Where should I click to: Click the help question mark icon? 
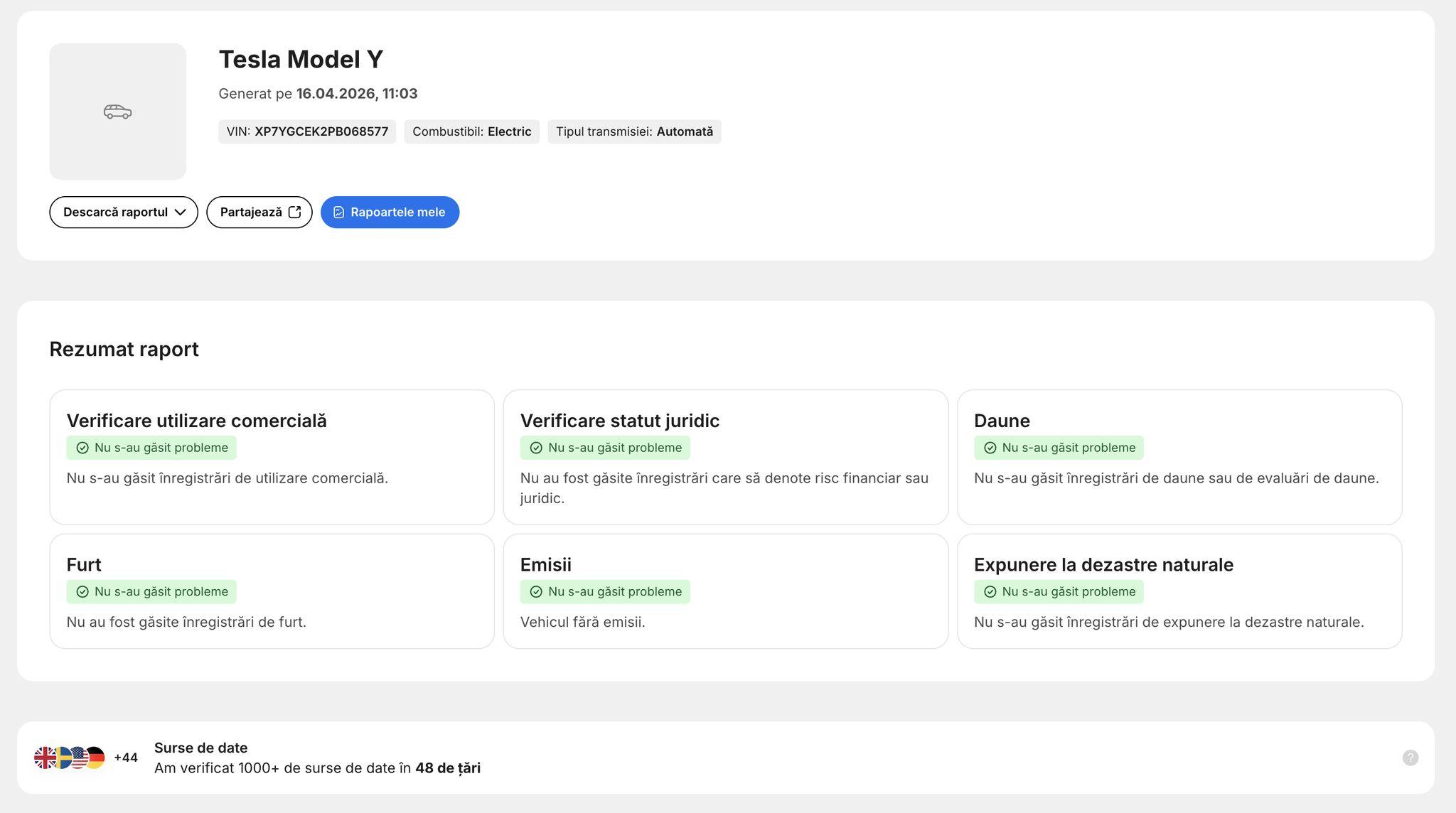[1410, 758]
